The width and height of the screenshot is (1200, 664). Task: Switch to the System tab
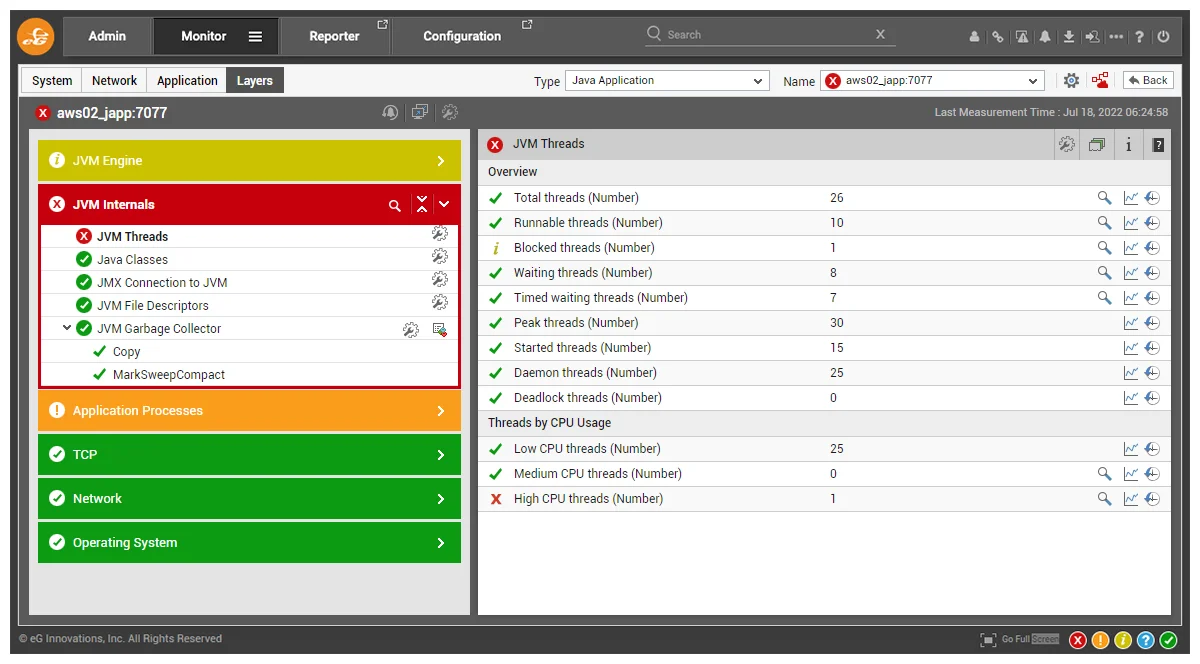pos(52,81)
